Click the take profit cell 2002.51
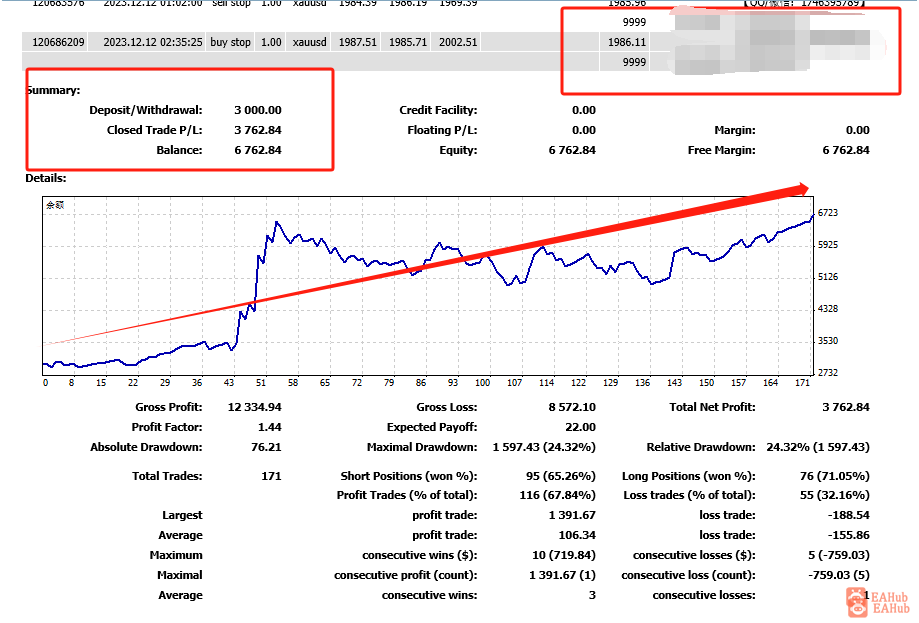 point(458,42)
